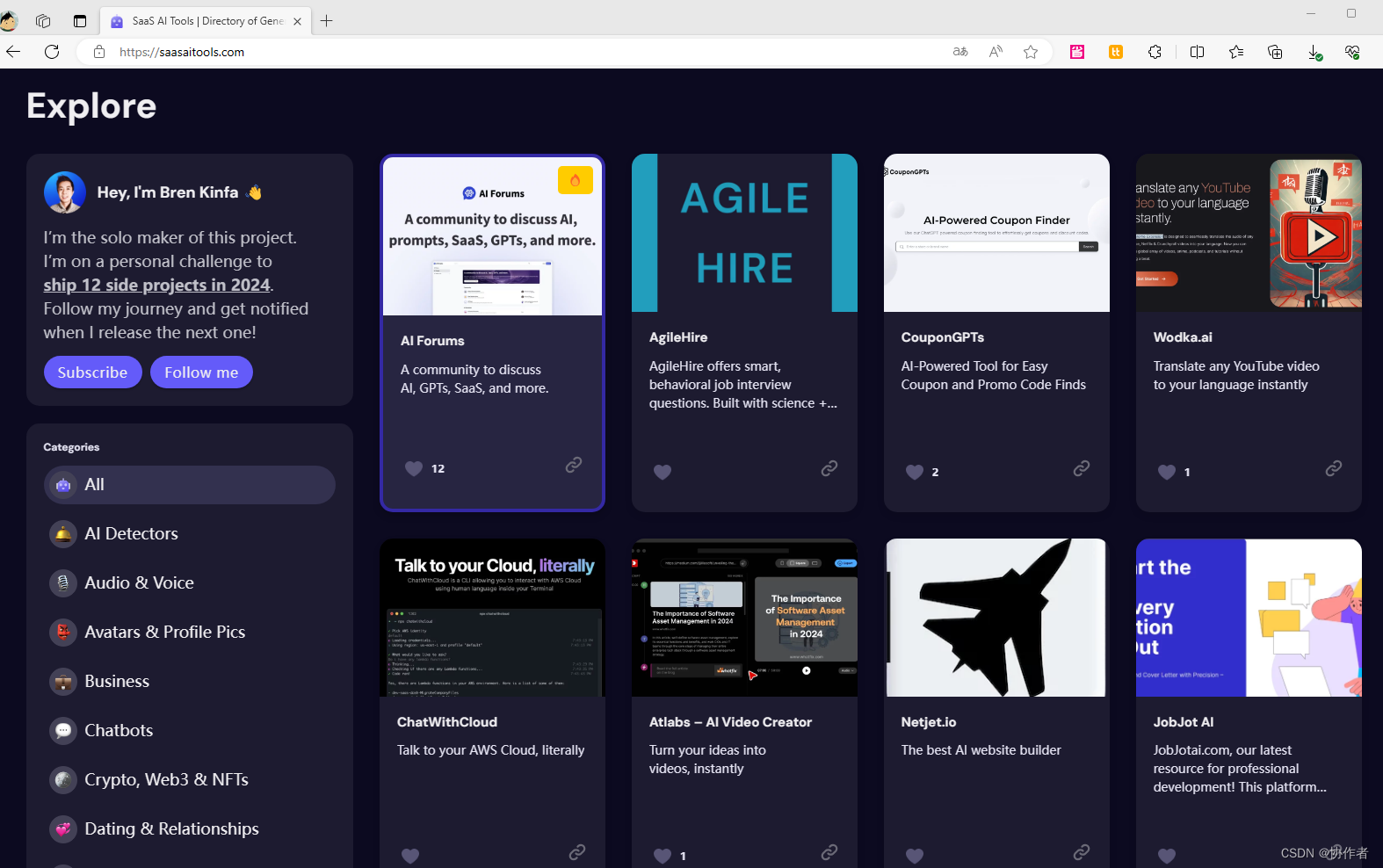Click the ChatWithCloud terminal thumbnail
This screenshot has height=868, width=1383.
(x=492, y=618)
